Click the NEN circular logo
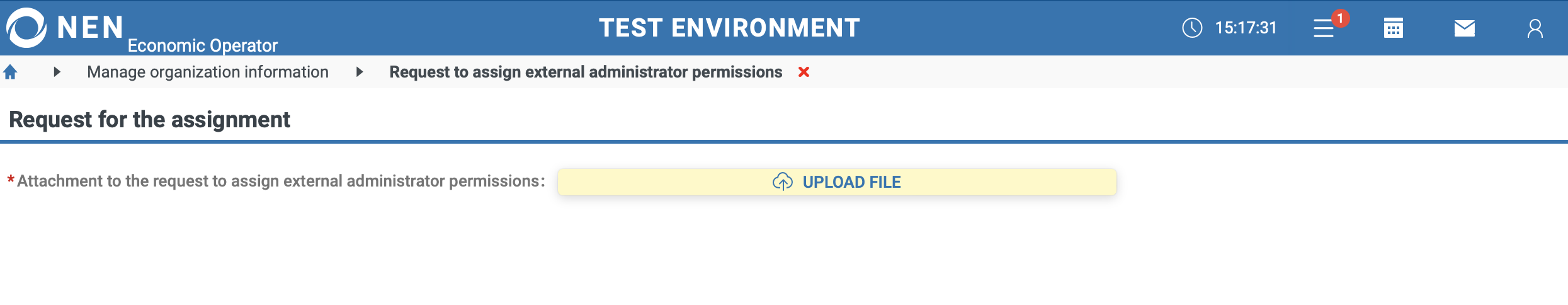 click(x=26, y=28)
